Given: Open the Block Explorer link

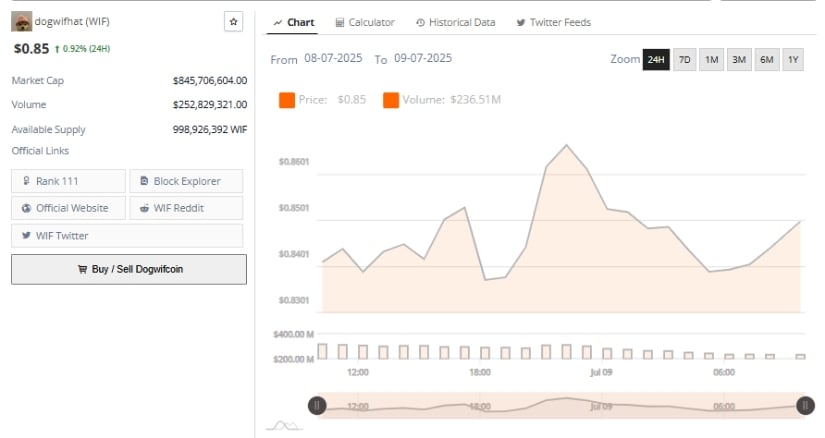Looking at the screenshot, I should coord(186,181).
